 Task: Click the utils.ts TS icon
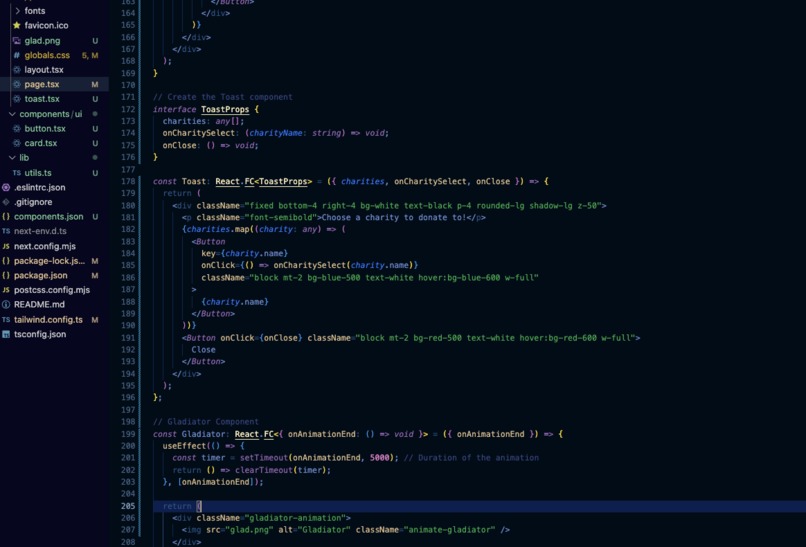pyautogui.click(x=16, y=173)
